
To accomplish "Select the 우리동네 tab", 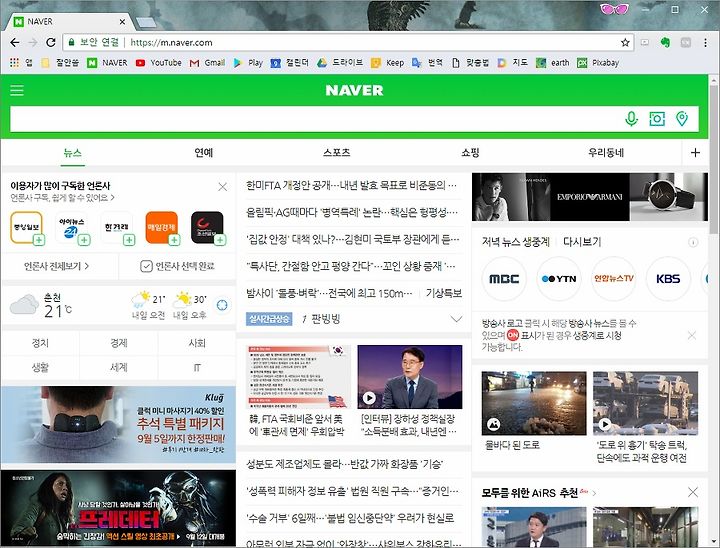I will pos(606,153).
